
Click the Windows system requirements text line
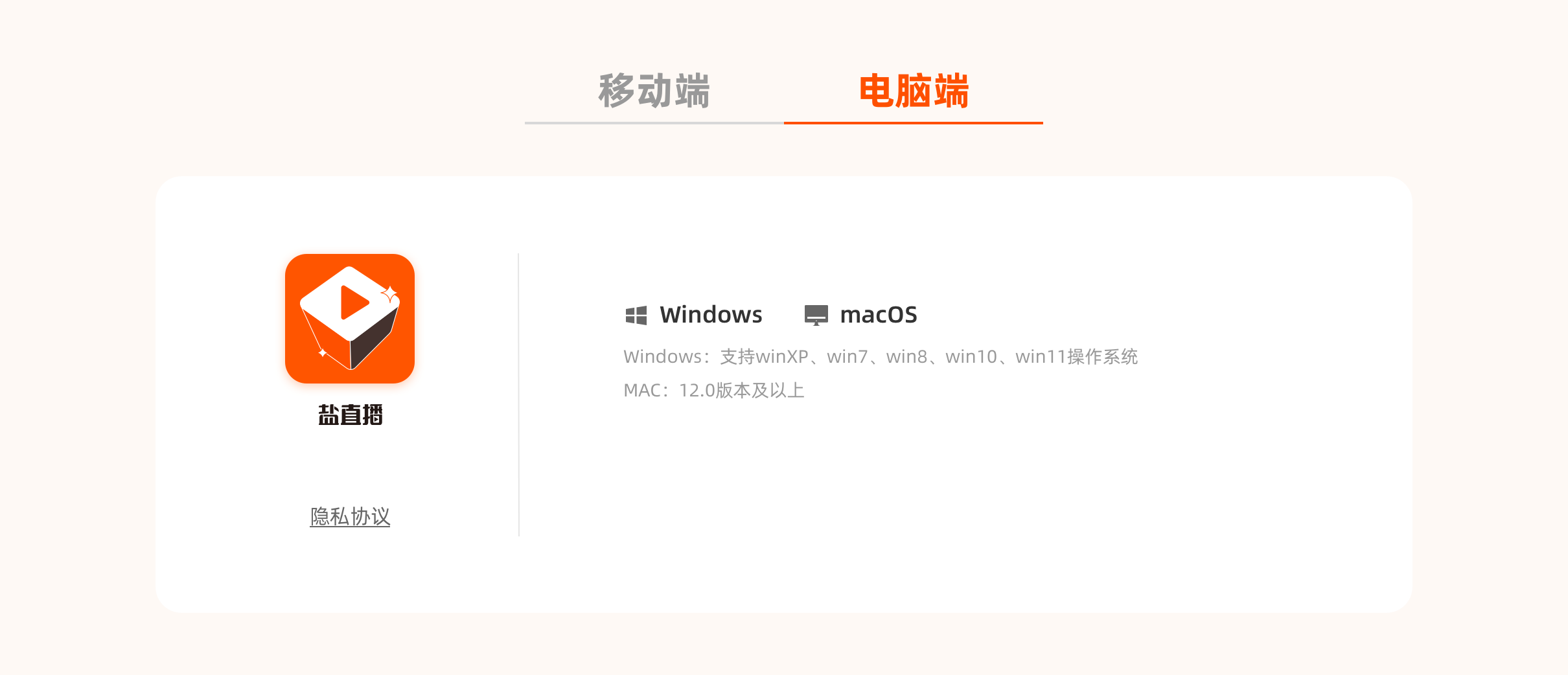pos(881,357)
